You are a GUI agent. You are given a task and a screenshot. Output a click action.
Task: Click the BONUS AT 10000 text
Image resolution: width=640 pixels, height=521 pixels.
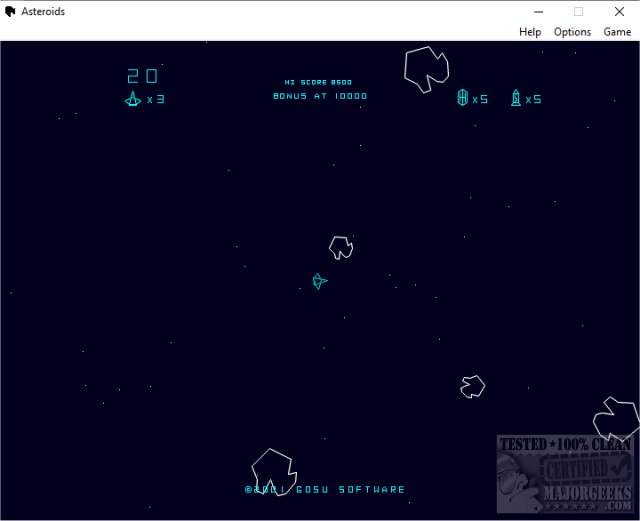(320, 96)
